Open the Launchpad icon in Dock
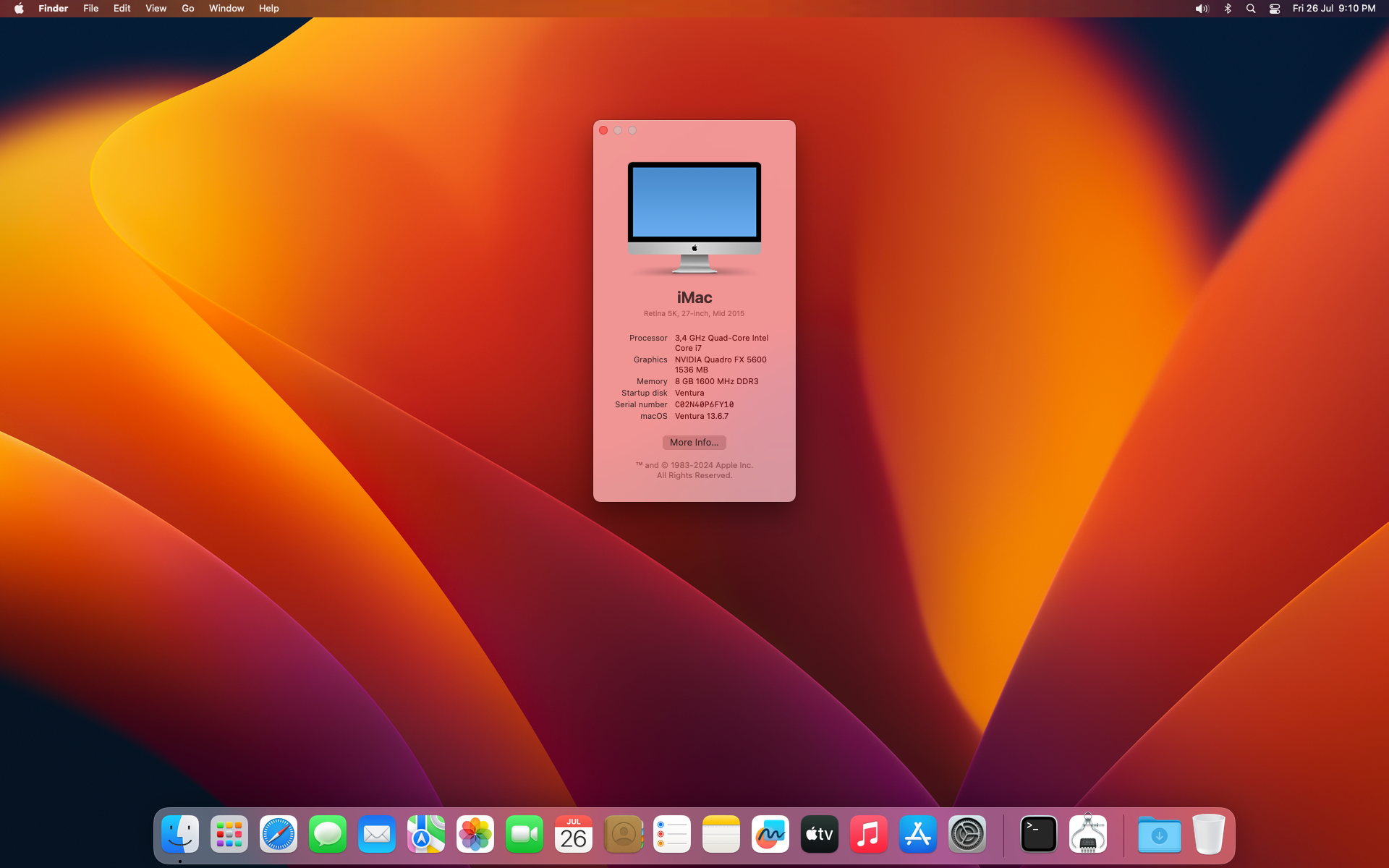Screen dimensions: 1389x868 [229, 835]
